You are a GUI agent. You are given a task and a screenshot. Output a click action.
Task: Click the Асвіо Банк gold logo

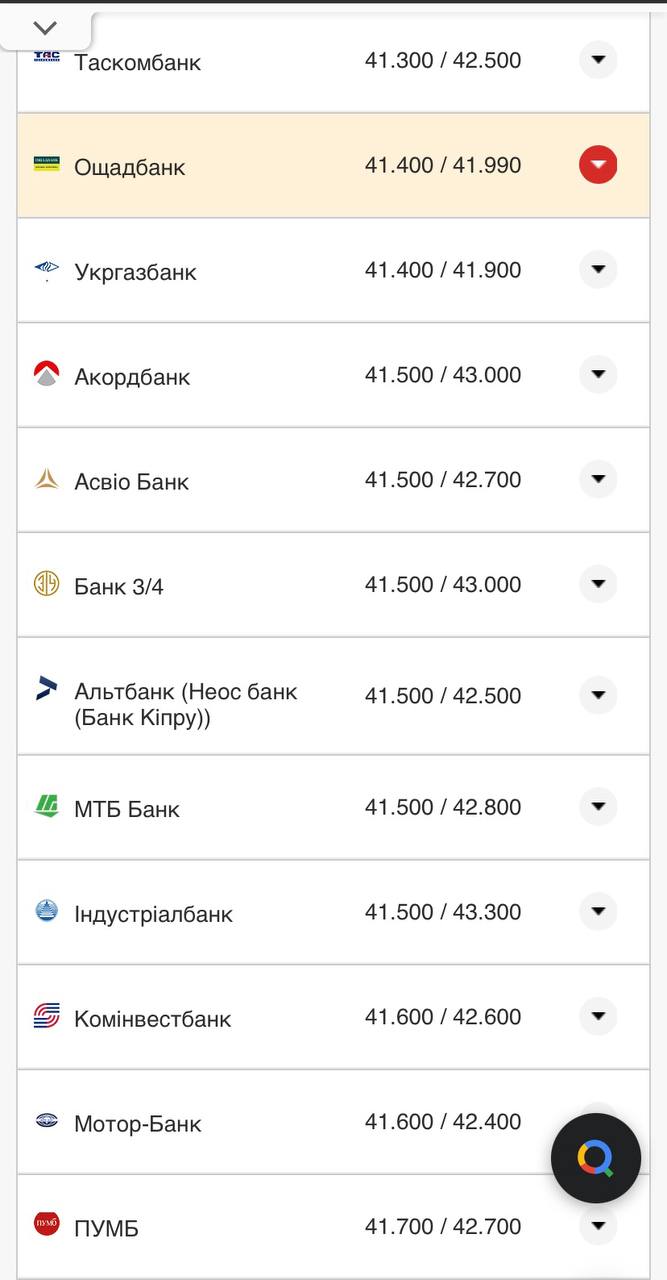pos(46,479)
